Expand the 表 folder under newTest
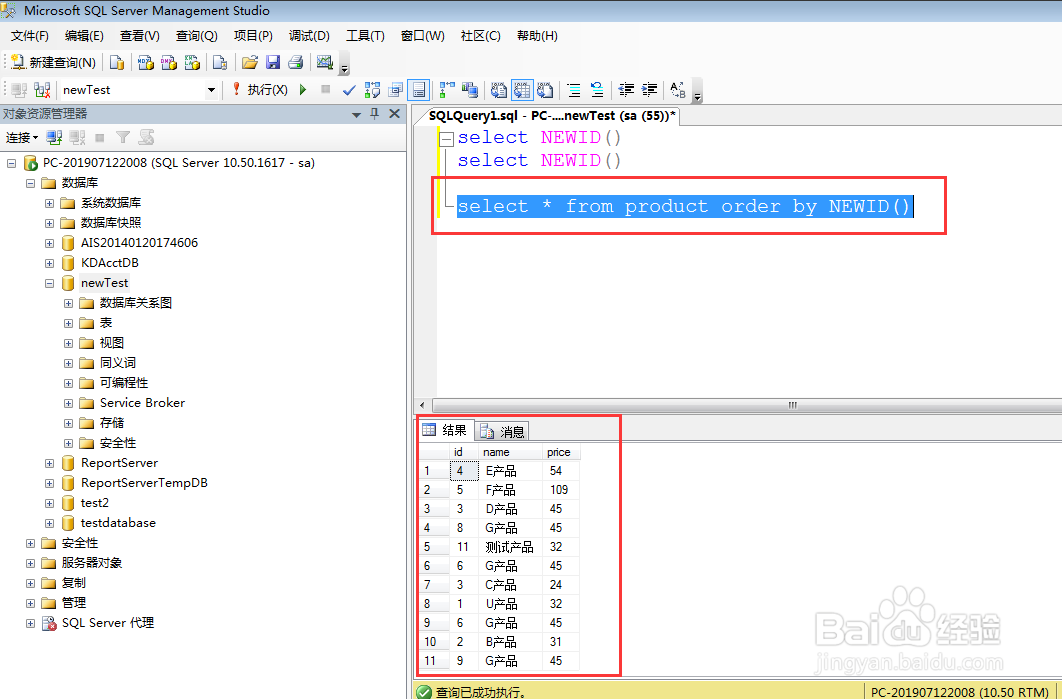The width and height of the screenshot is (1062, 699). [68, 323]
